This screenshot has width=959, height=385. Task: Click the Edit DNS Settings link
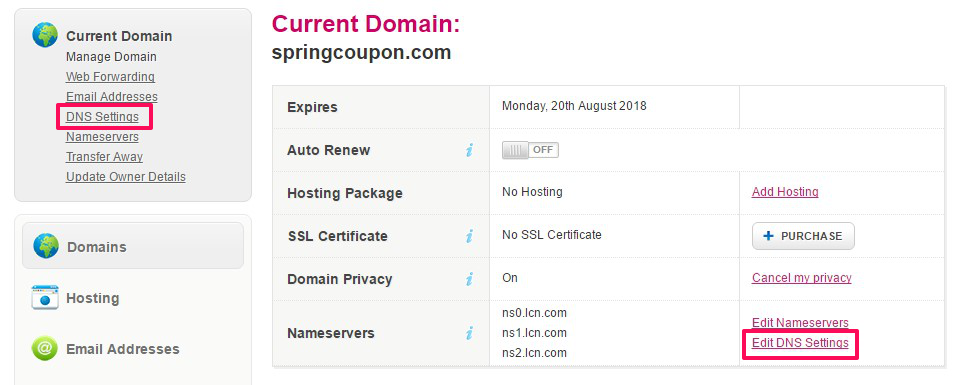801,343
